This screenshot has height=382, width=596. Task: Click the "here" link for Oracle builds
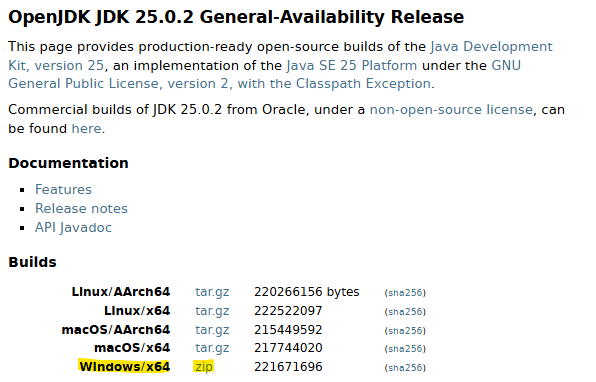pyautogui.click(x=87, y=128)
